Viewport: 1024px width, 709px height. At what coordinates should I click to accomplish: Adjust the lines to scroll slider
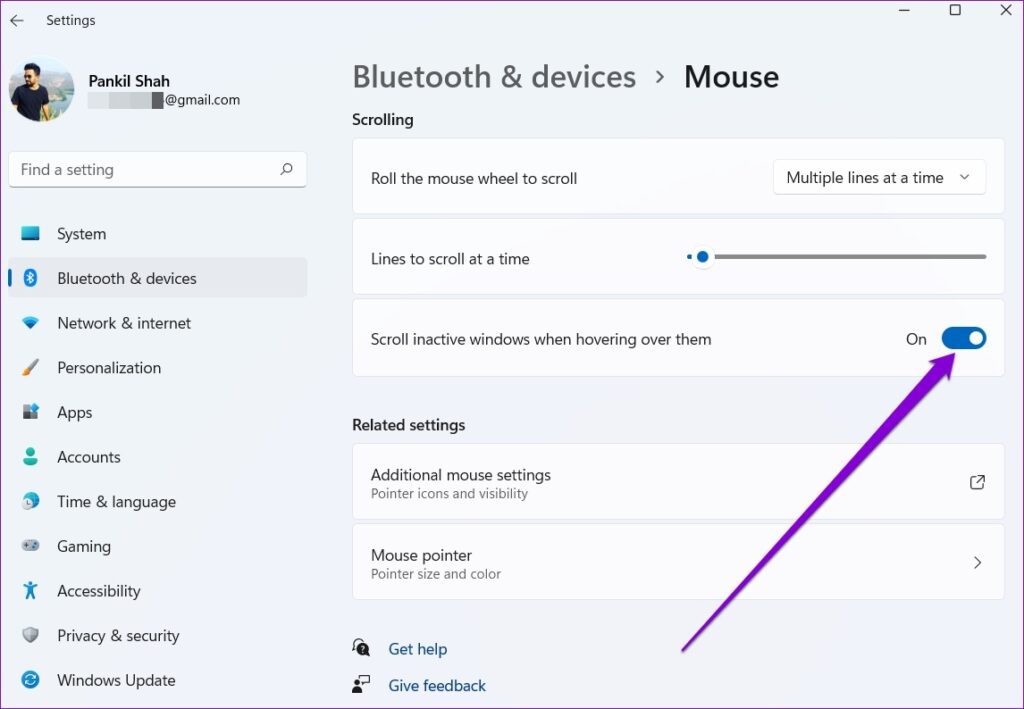pyautogui.click(x=702, y=257)
